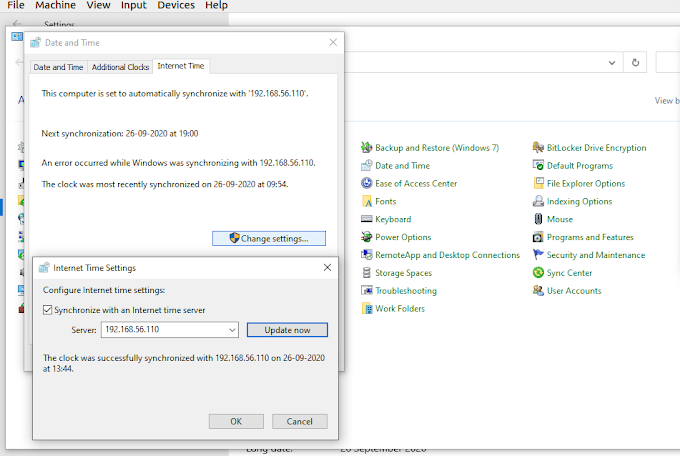Click the BitLocker Drive Encryption icon
The image size is (680, 456).
[x=538, y=148]
